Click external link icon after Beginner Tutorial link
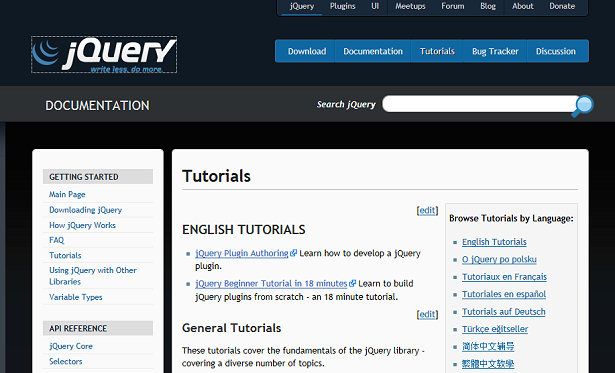Viewport: 615px width, 373px height. (x=353, y=283)
